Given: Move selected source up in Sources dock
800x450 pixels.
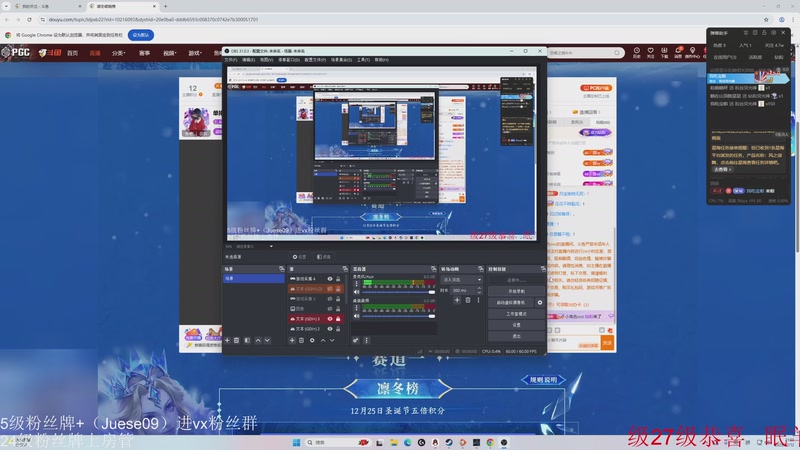Looking at the screenshot, I should click(x=323, y=340).
